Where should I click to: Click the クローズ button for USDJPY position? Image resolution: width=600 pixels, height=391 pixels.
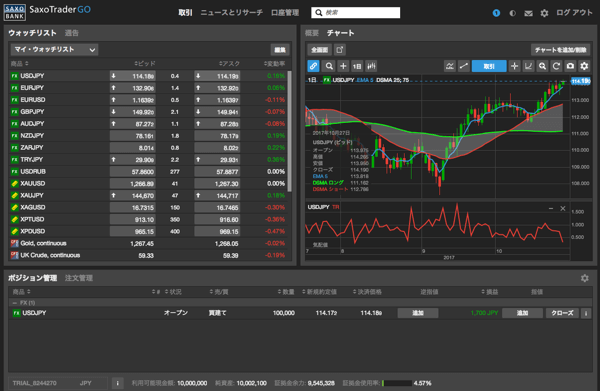[562, 313]
